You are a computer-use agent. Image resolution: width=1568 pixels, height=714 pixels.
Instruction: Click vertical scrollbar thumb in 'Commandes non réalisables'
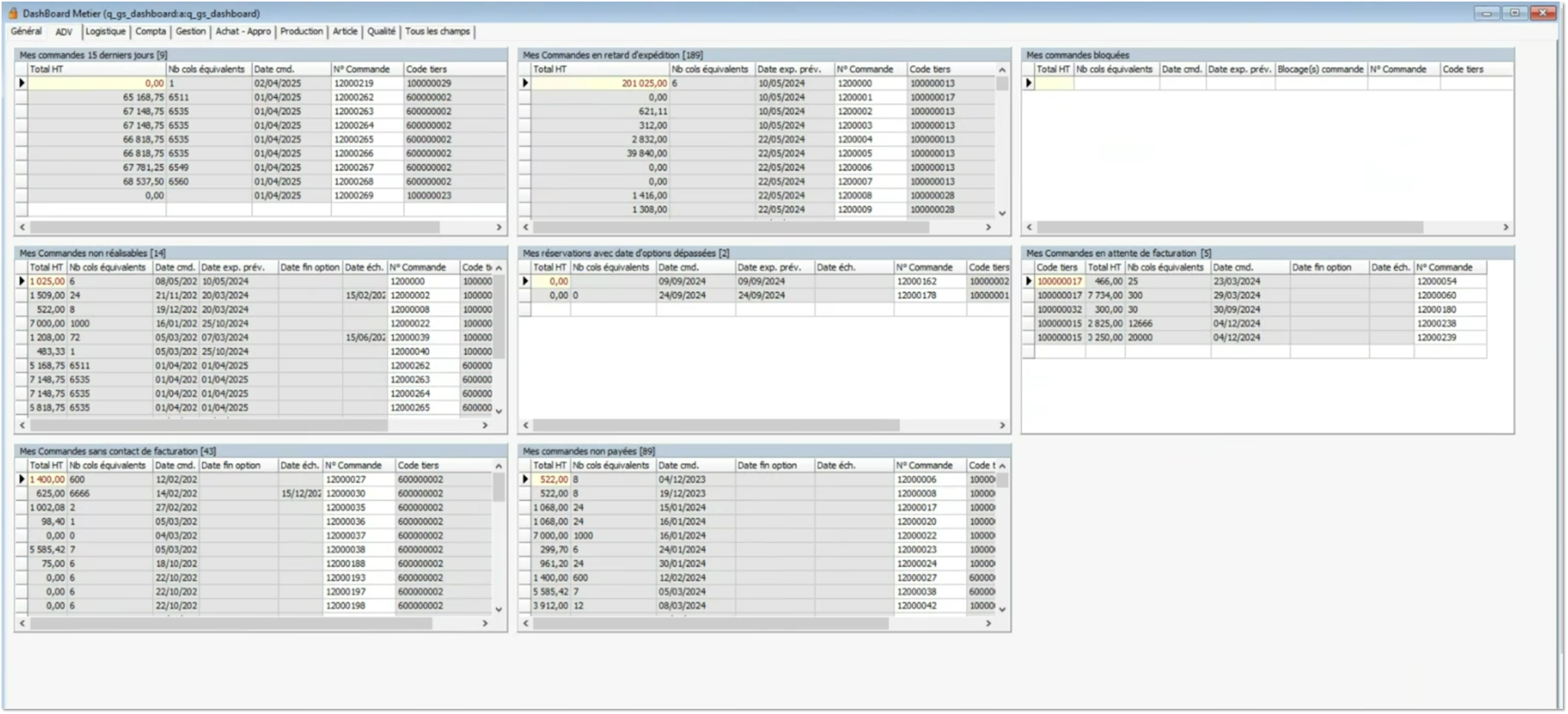[499, 317]
